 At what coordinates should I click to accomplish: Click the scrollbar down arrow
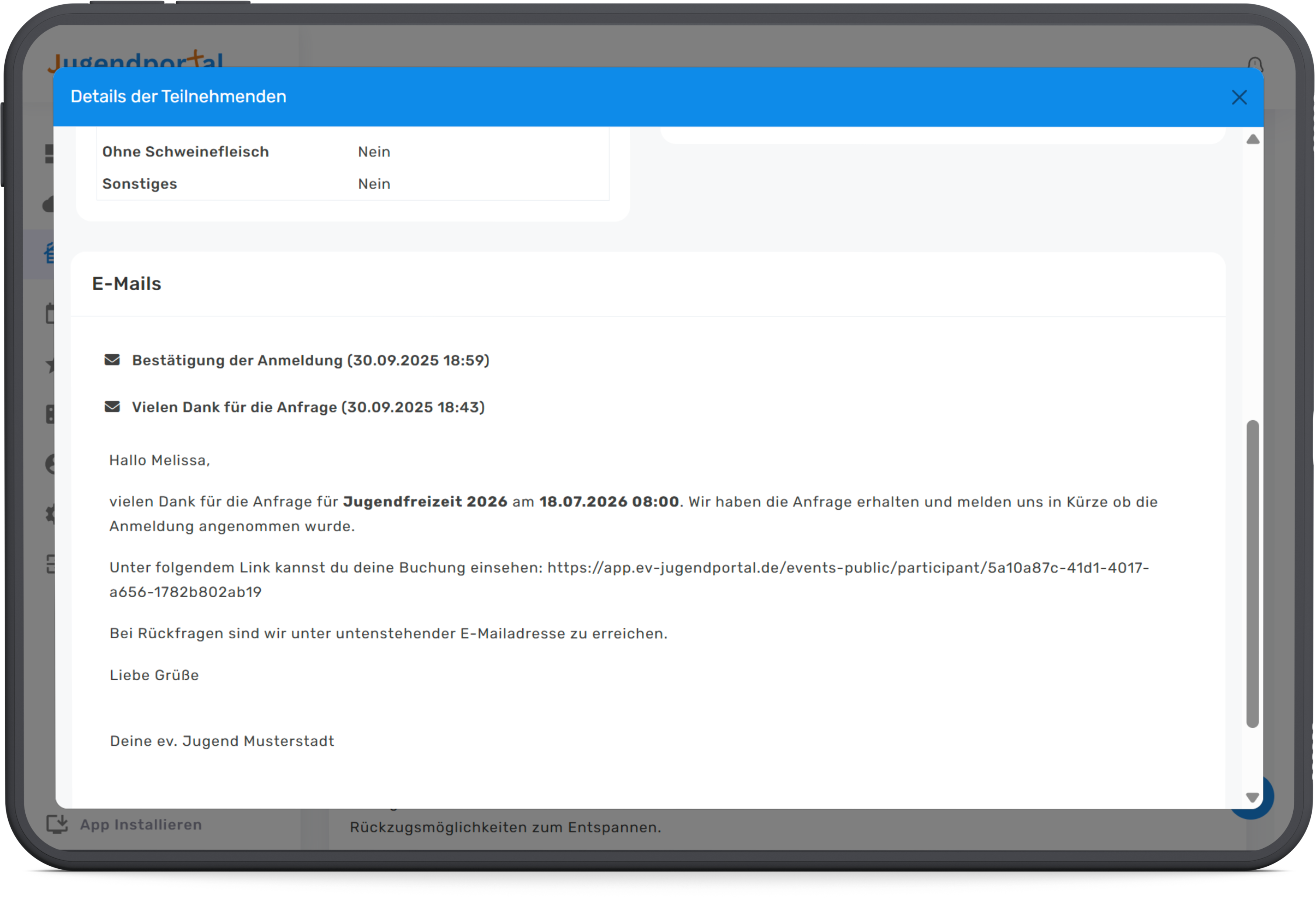tap(1252, 797)
